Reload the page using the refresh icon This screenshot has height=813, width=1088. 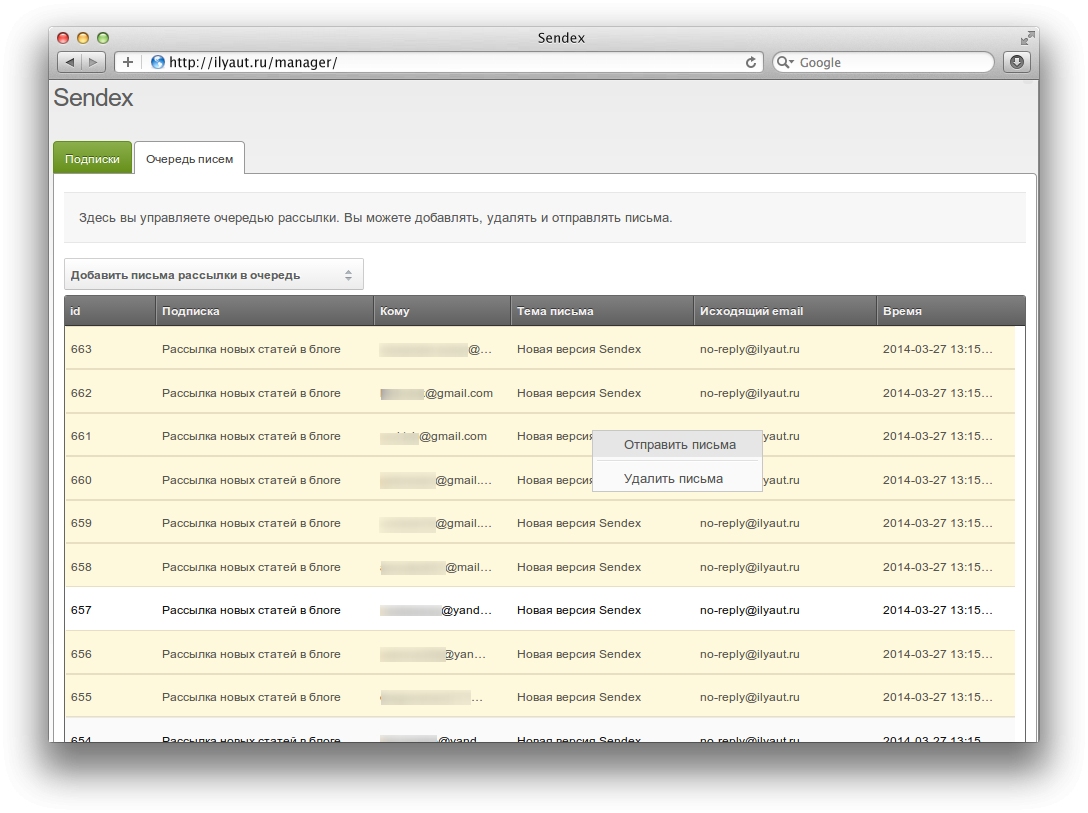click(751, 62)
